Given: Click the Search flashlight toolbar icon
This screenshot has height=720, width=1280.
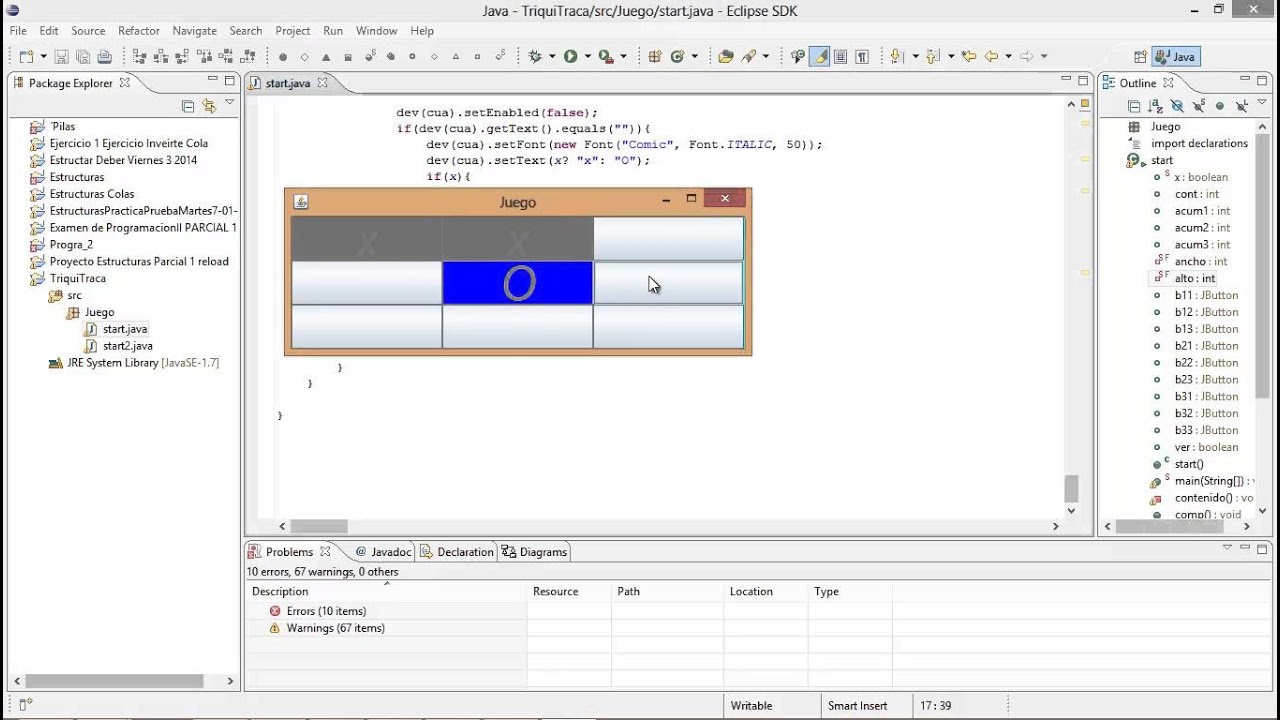Looking at the screenshot, I should tap(748, 57).
